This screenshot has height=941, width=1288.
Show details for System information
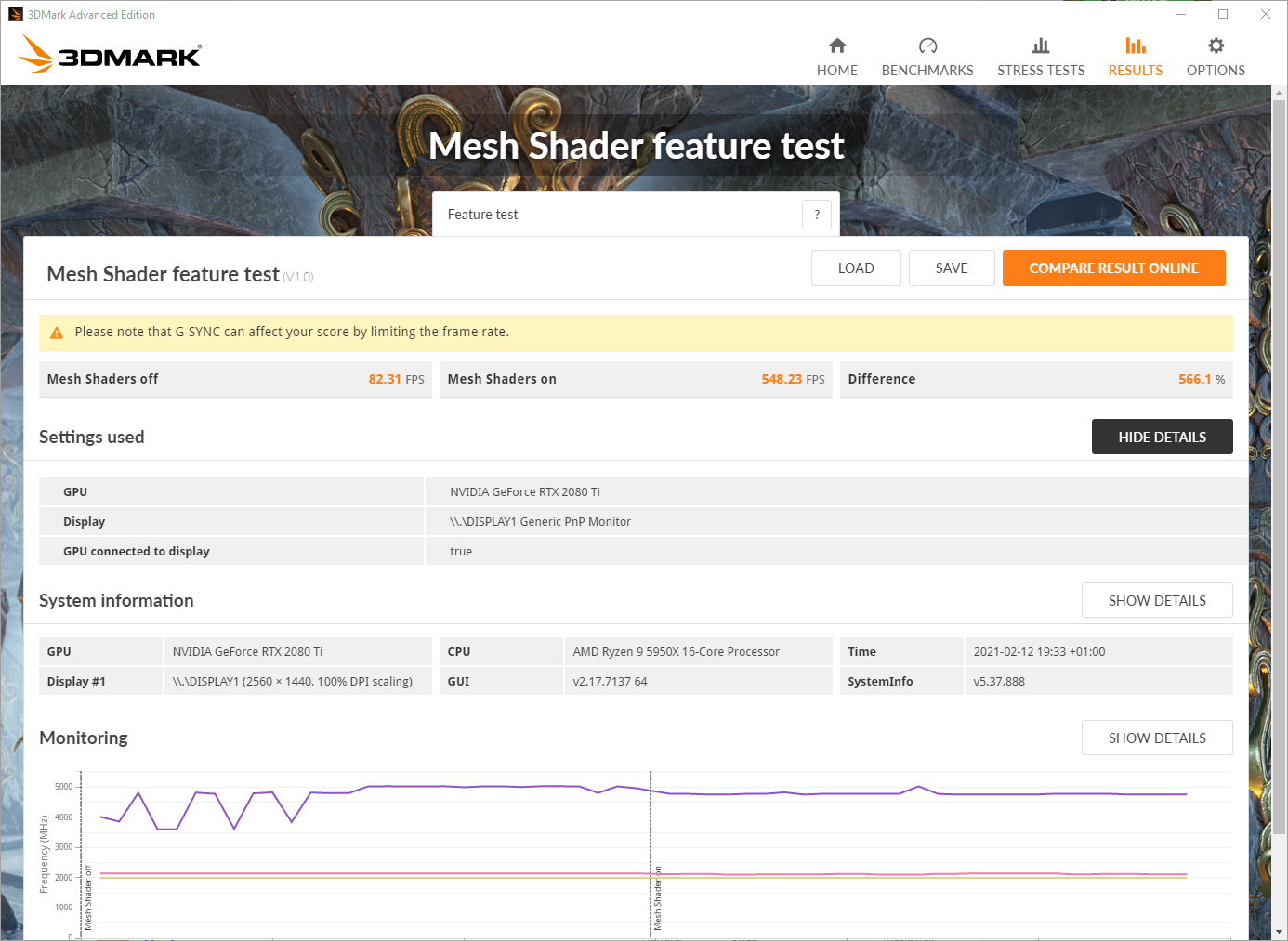tap(1157, 600)
